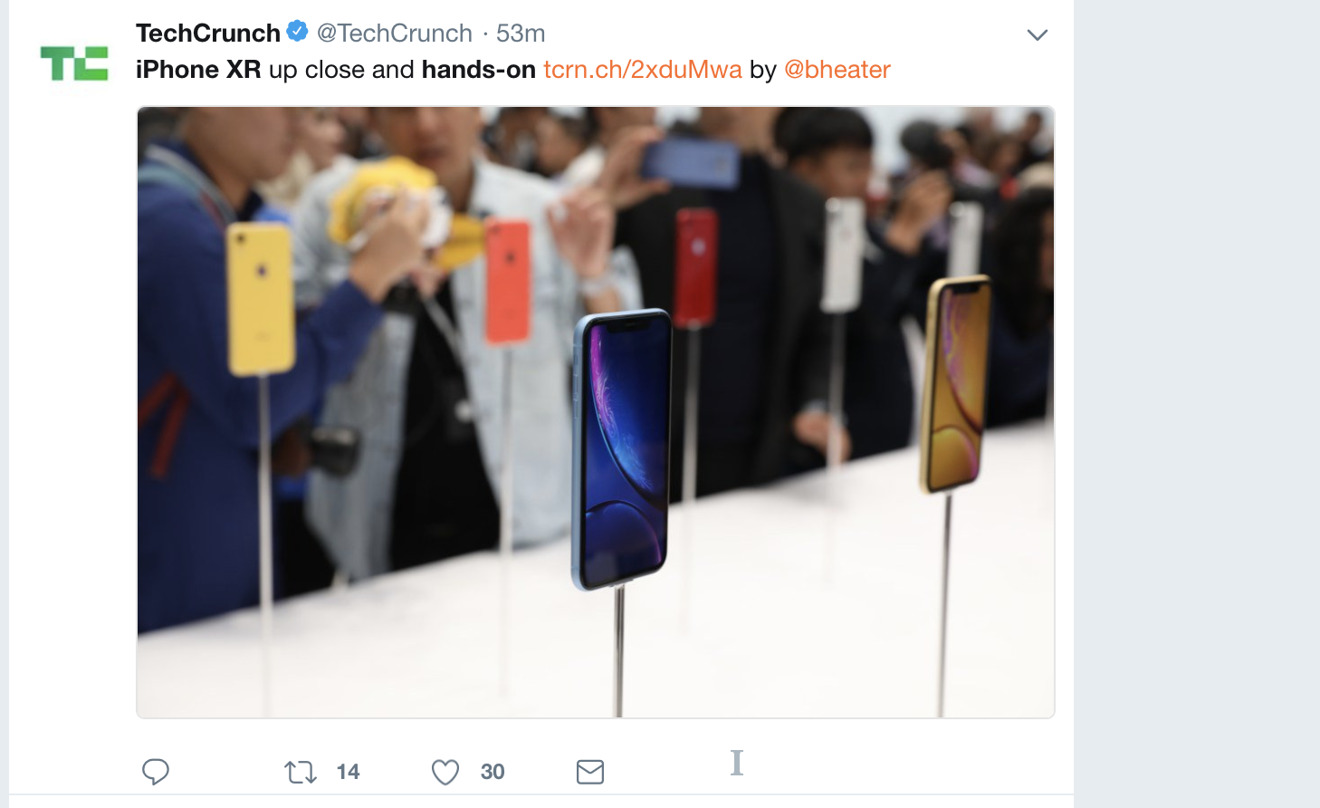Click the blurred red iPhone in photo

(696, 267)
